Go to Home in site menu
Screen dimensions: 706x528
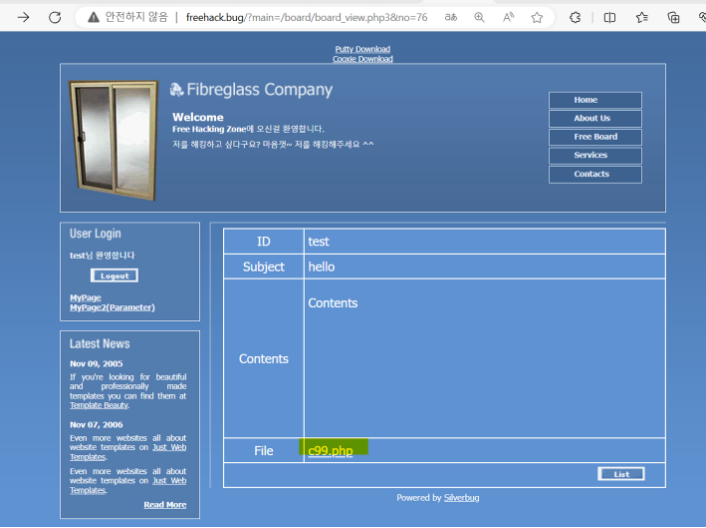[x=595, y=100]
